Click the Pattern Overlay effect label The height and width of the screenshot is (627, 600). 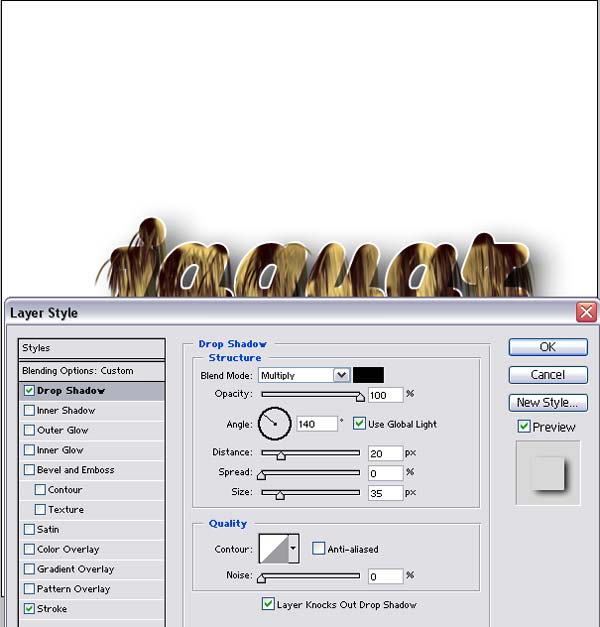point(74,589)
